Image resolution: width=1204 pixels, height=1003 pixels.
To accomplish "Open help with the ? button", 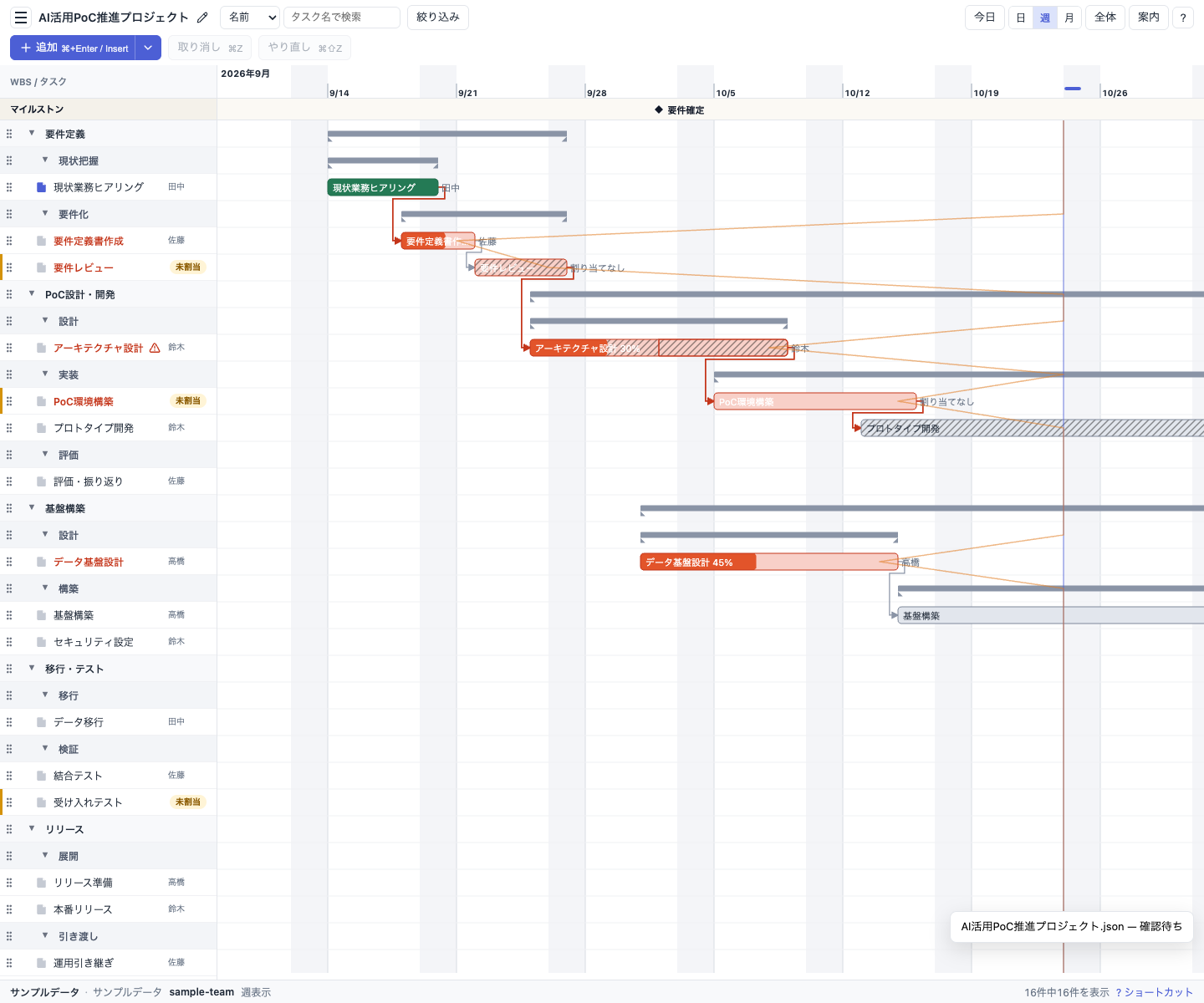I will [x=1183, y=18].
